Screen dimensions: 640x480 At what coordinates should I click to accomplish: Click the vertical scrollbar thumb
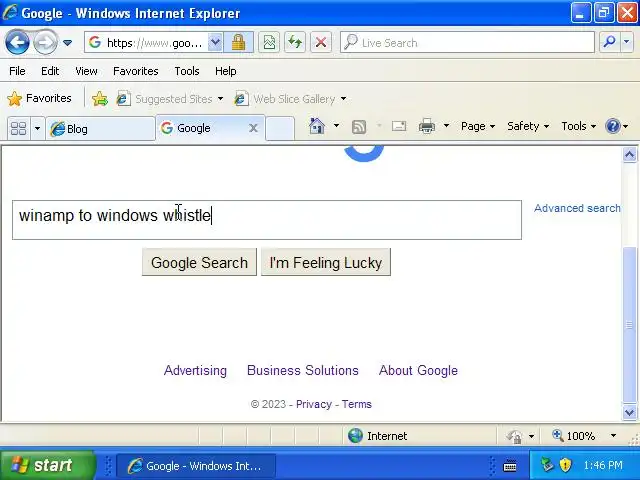[x=629, y=325]
